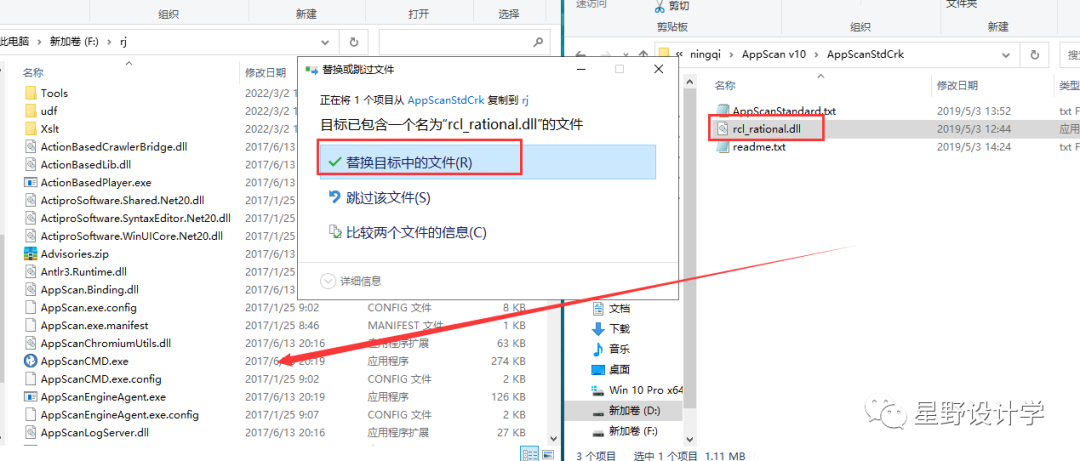Close the Replace or Skip Files dialog
Image resolution: width=1080 pixels, height=461 pixels.
point(658,69)
